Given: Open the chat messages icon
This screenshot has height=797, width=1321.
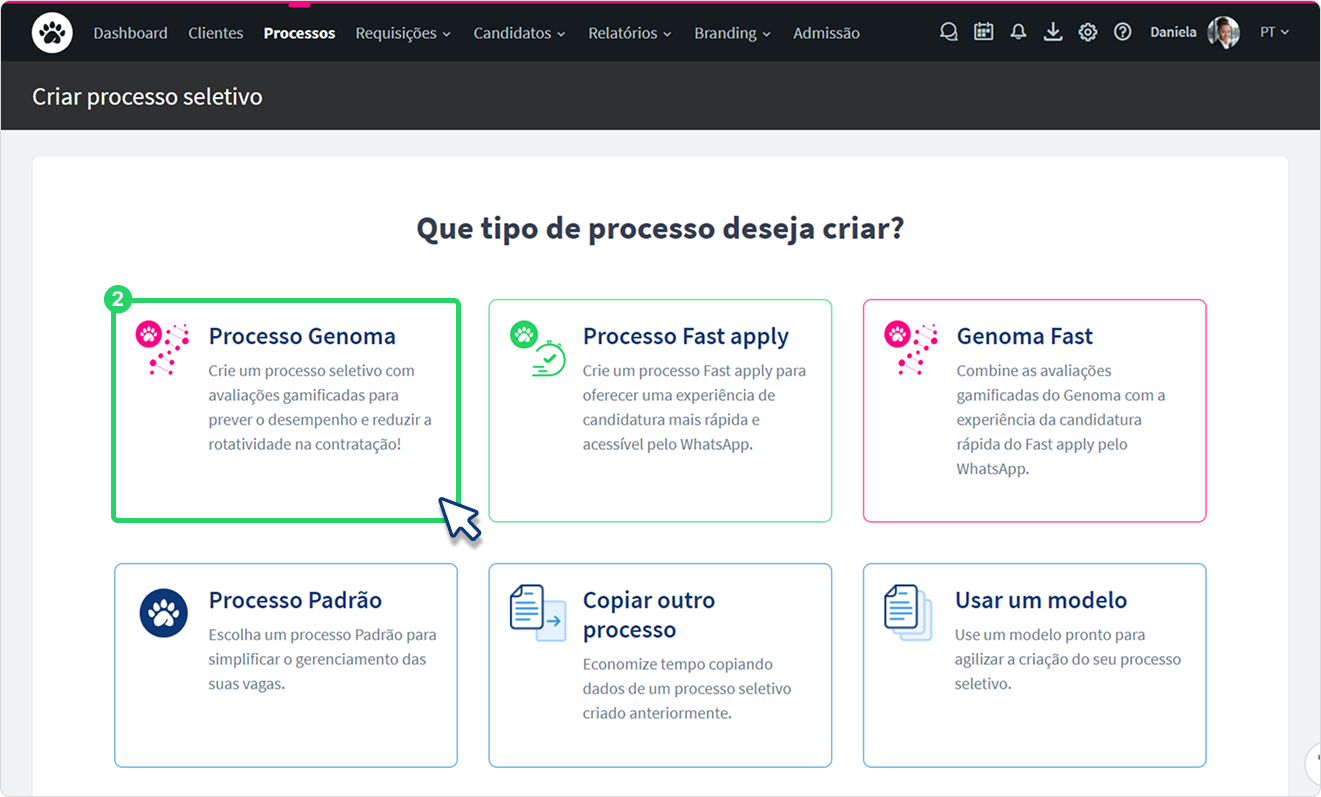Looking at the screenshot, I should coord(949,32).
